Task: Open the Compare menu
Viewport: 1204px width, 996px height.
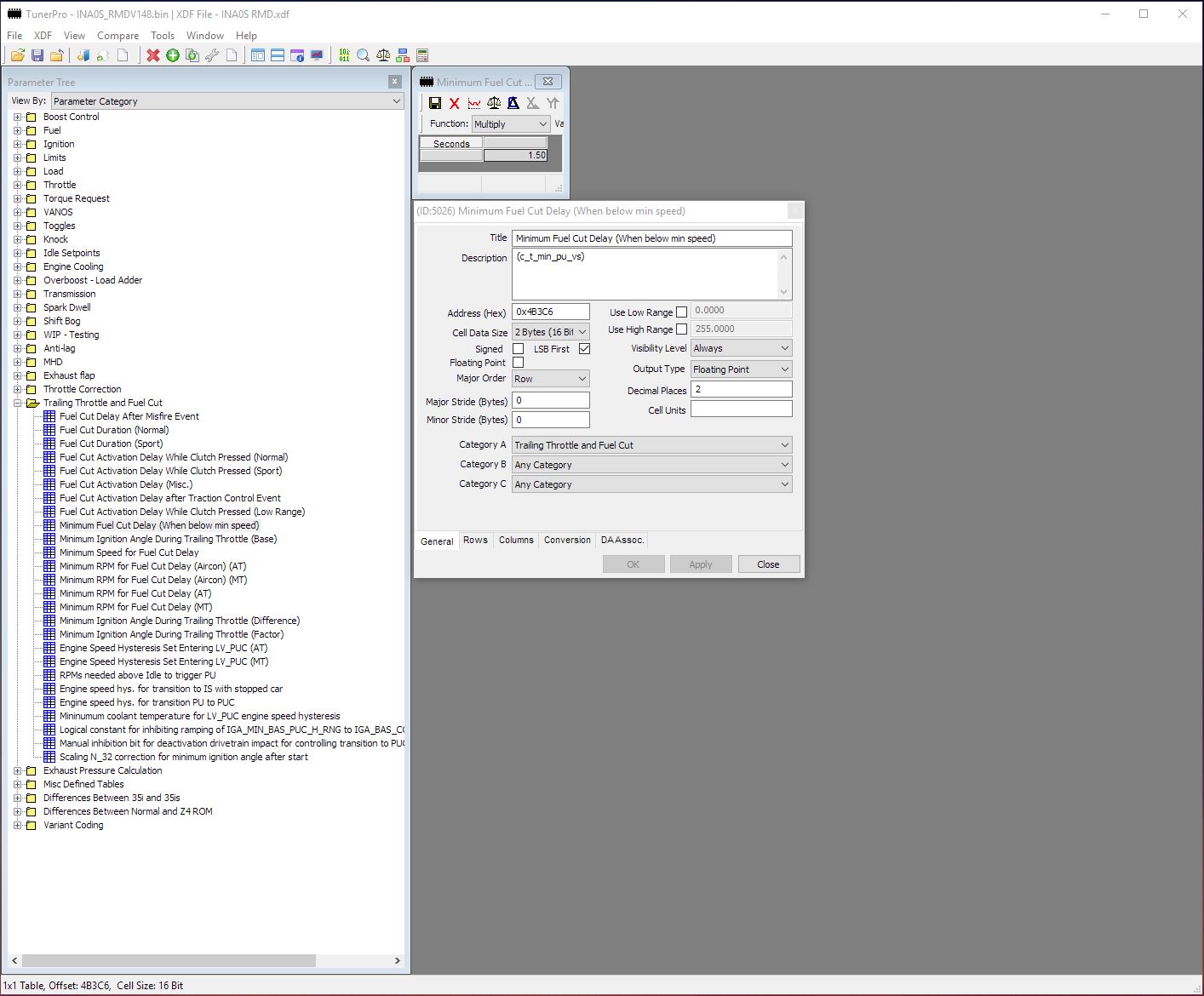Action: (118, 36)
